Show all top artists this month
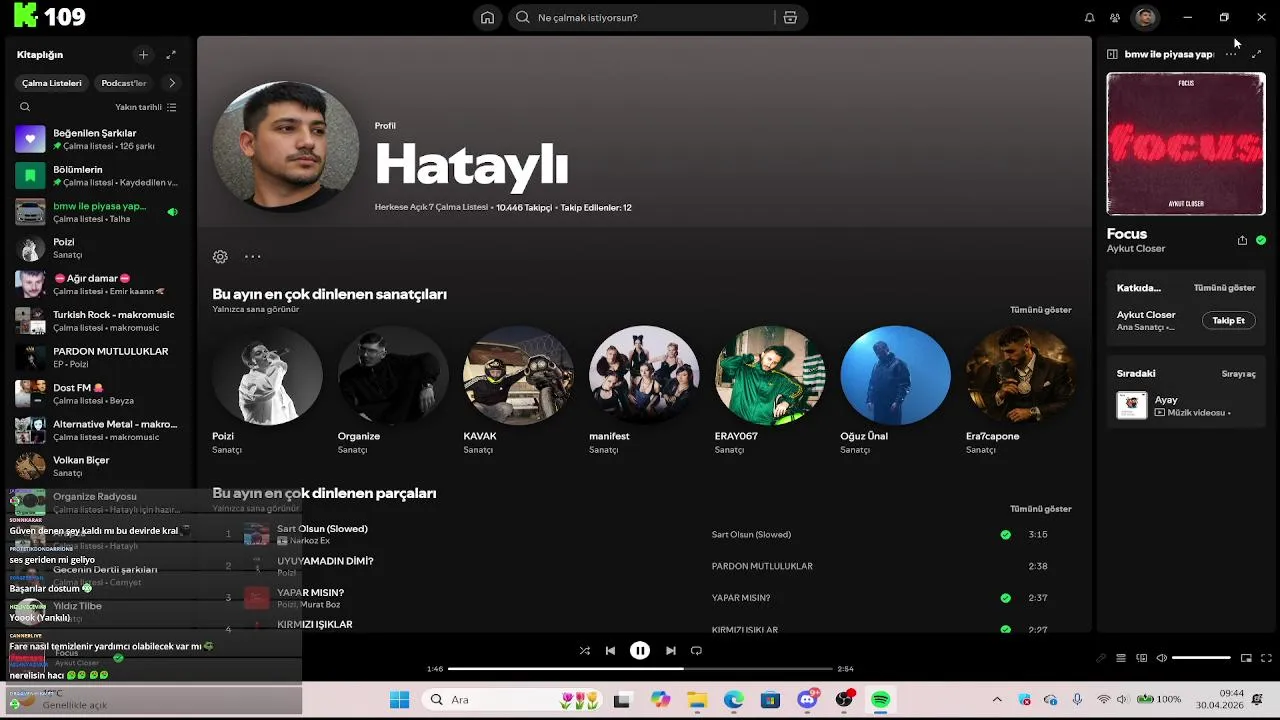The width and height of the screenshot is (1280, 720). pos(1040,310)
